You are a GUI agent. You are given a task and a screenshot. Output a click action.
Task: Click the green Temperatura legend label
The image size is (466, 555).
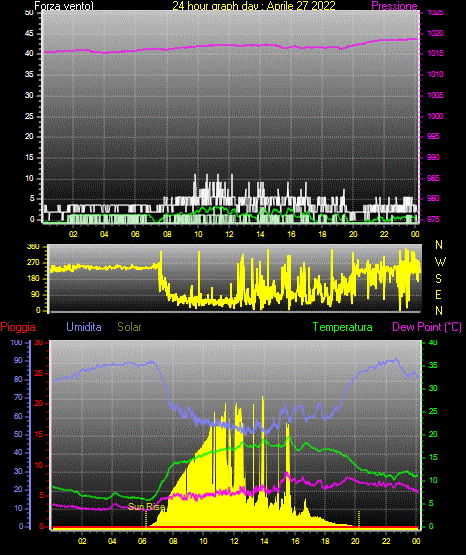tap(342, 327)
